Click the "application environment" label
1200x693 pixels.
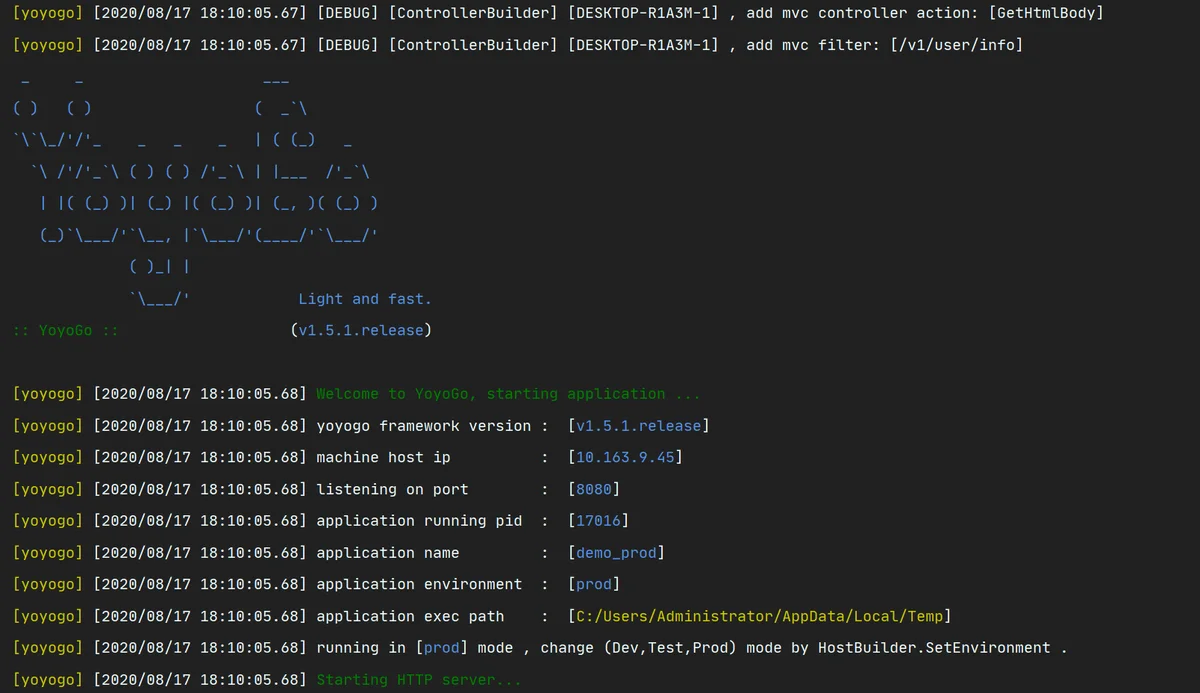click(x=419, y=584)
